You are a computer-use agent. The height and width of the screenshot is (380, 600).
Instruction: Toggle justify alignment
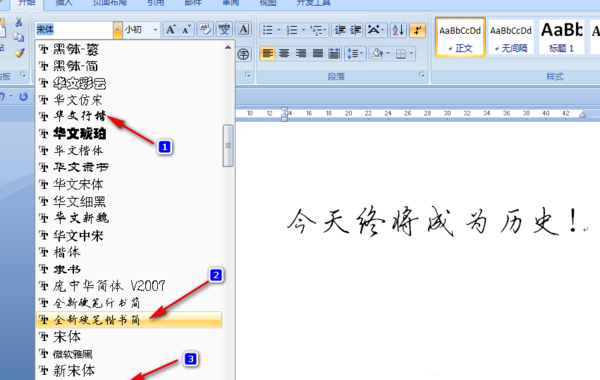tap(318, 54)
